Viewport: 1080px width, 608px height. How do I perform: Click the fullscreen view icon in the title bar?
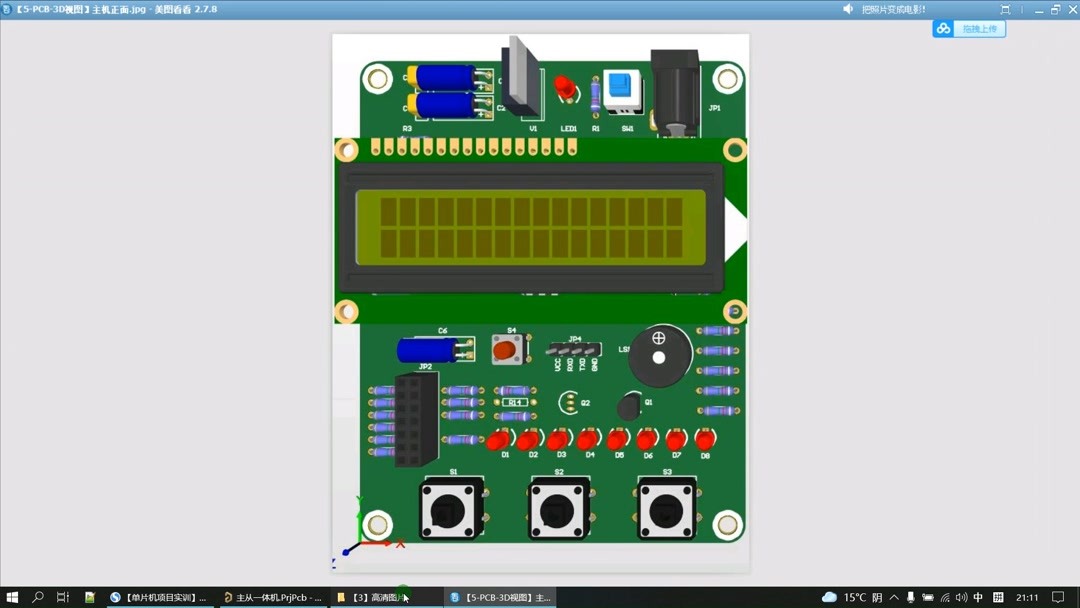pyautogui.click(x=1004, y=9)
